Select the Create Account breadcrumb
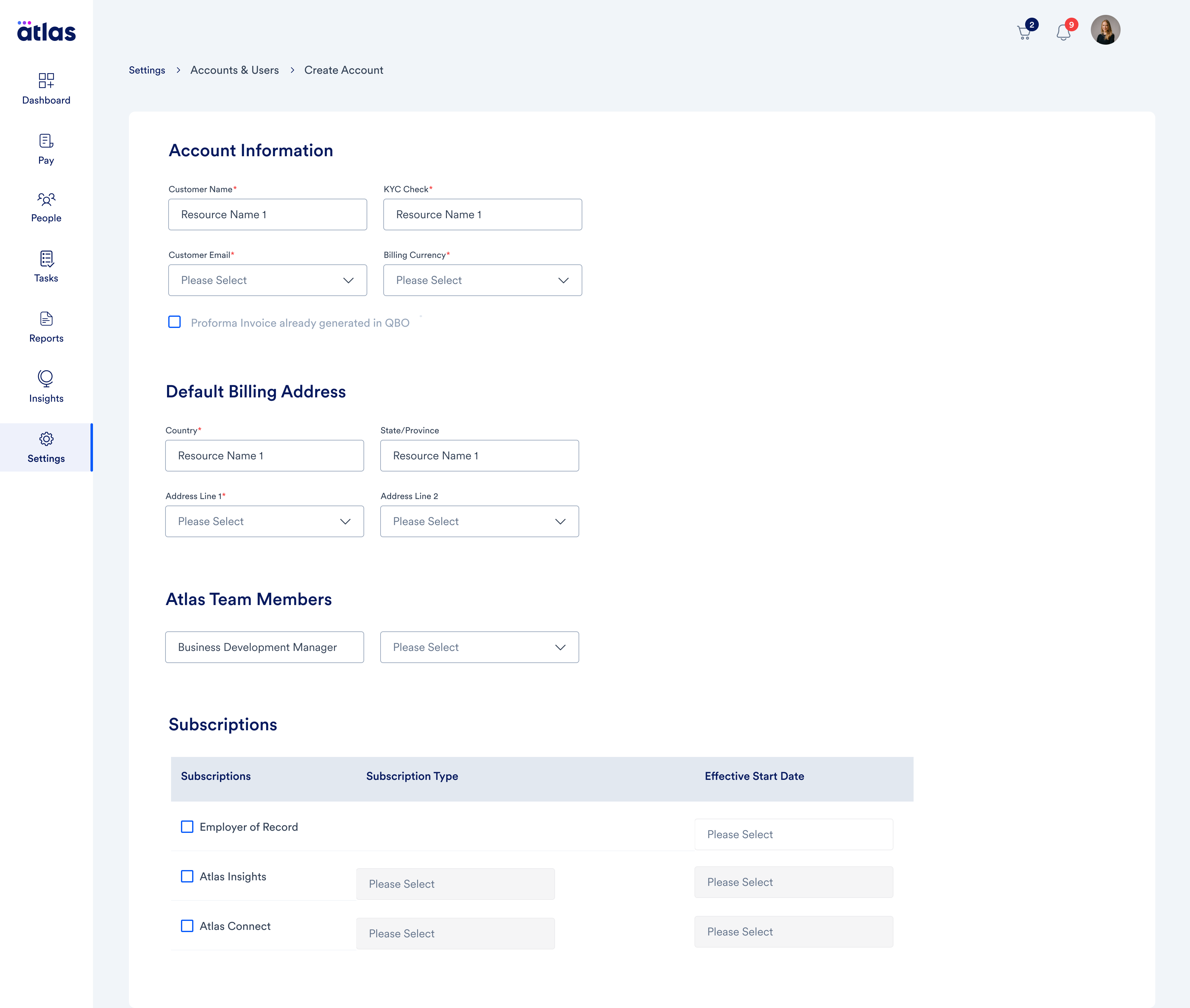 344,70
